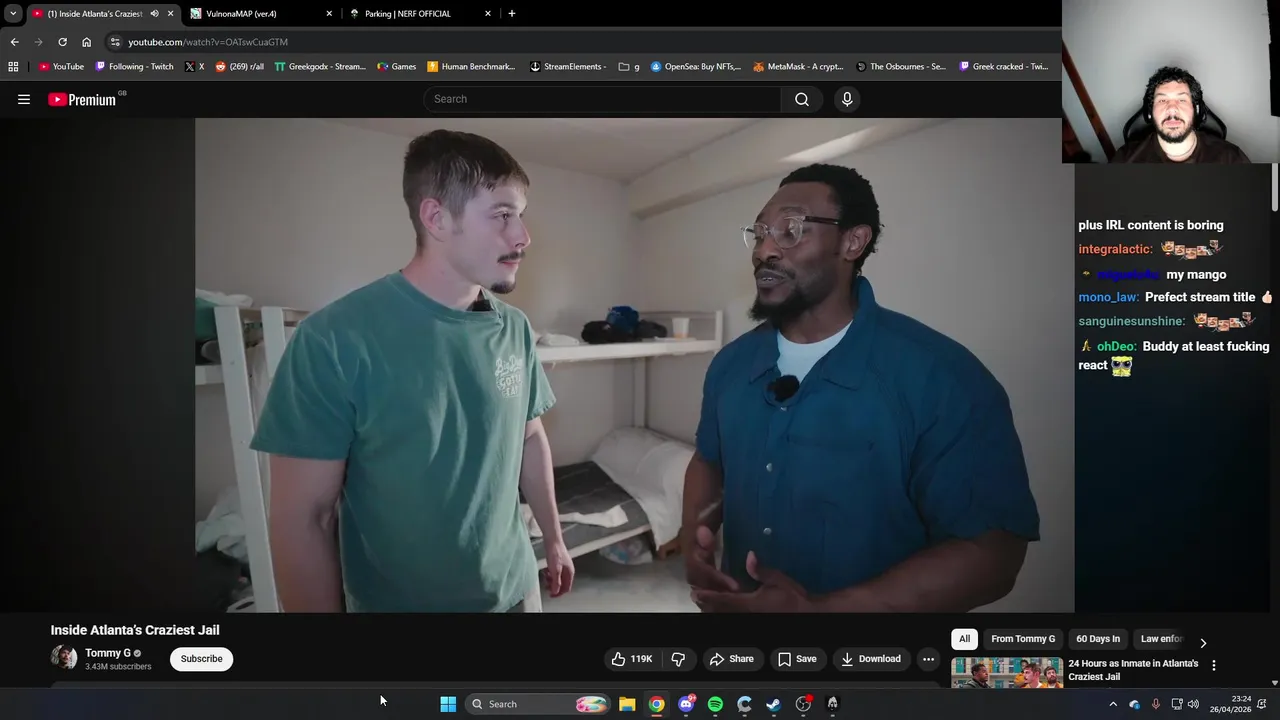
Task: Click the microphone tray icon
Action: [x=1156, y=704]
